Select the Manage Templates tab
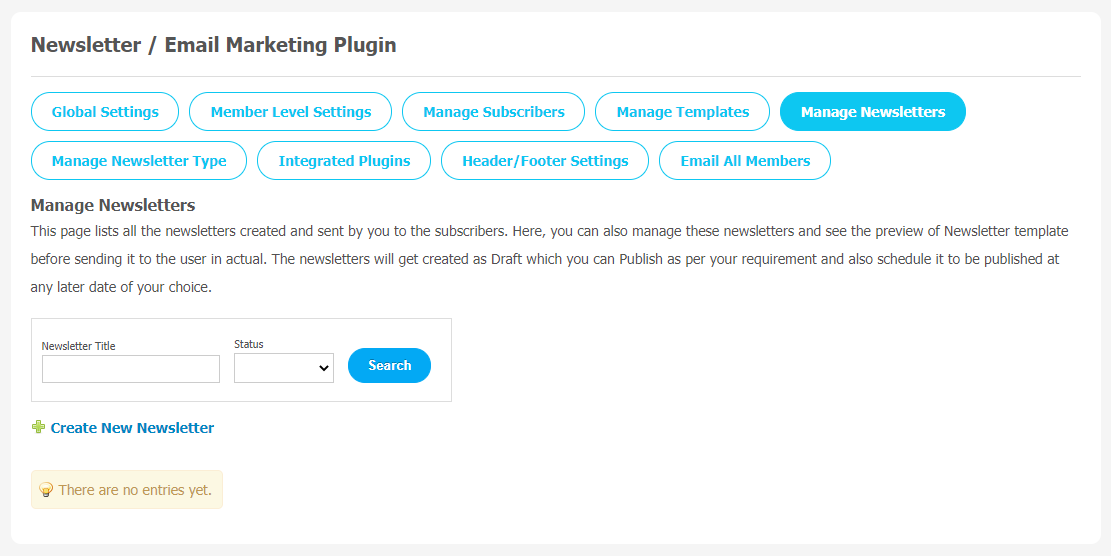The height and width of the screenshot is (556, 1111). pos(682,112)
